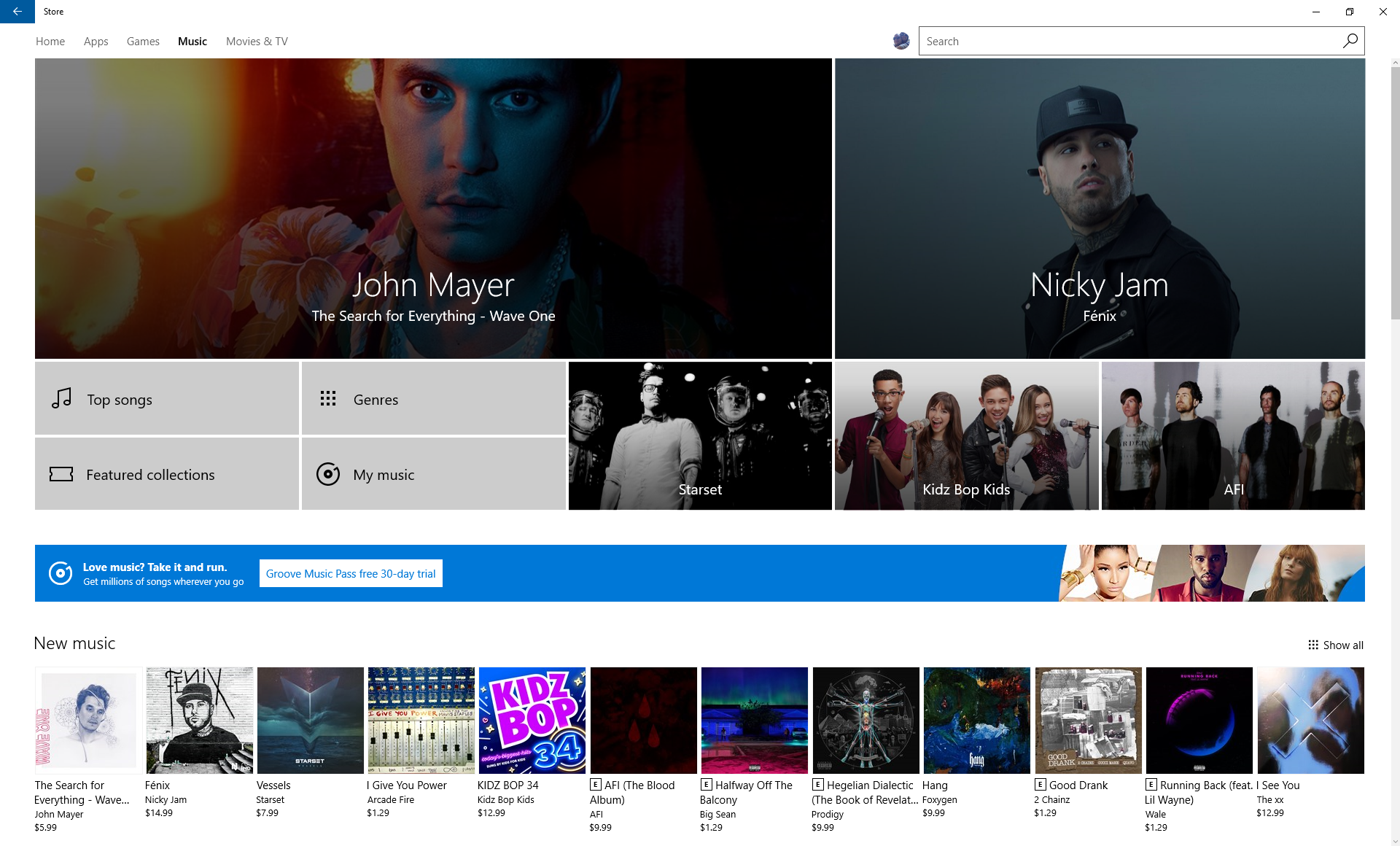Open the Hang album cover
The width and height of the screenshot is (1400, 846).
(x=977, y=721)
